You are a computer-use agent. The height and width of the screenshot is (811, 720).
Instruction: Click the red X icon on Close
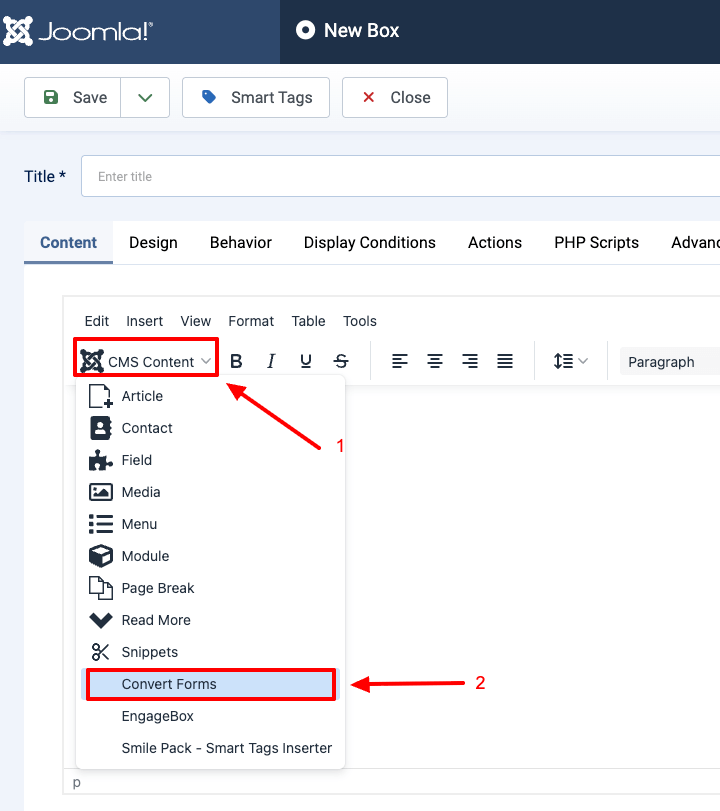coord(368,97)
